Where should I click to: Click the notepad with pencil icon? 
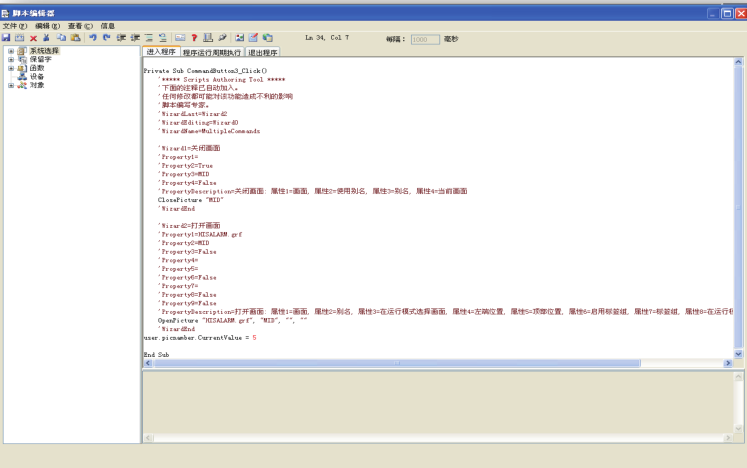253,38
